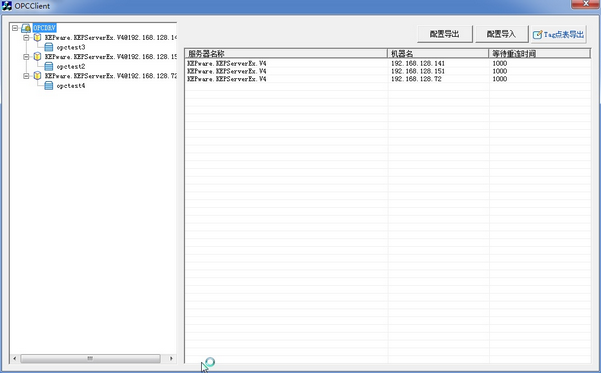
Task: Click the yellow server icon for 192.168.128.15
Action: pos(37,57)
